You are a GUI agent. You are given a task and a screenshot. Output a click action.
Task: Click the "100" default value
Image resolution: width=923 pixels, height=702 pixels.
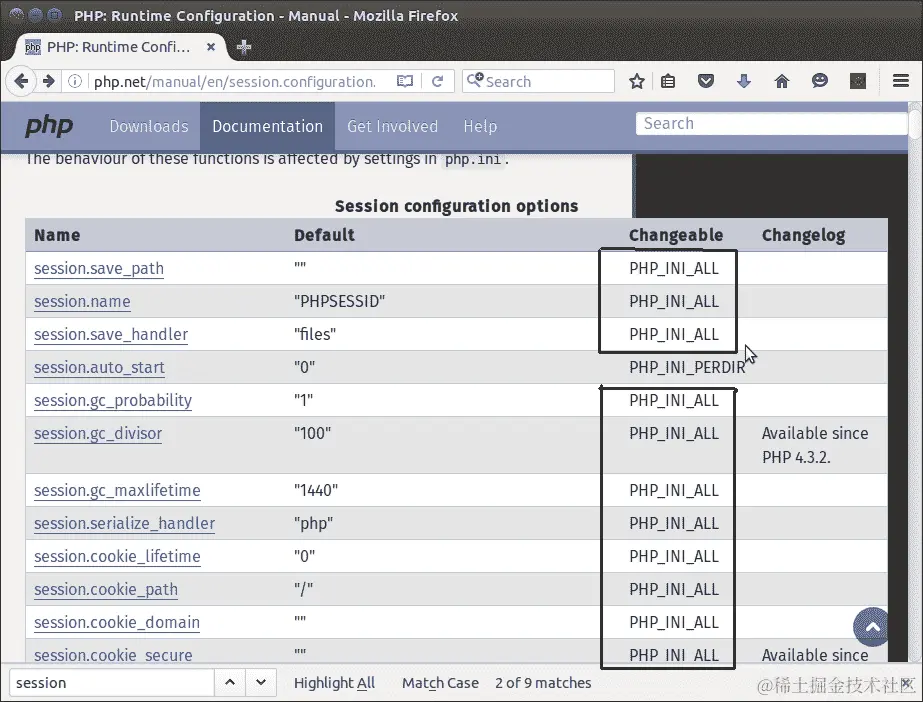tap(313, 433)
